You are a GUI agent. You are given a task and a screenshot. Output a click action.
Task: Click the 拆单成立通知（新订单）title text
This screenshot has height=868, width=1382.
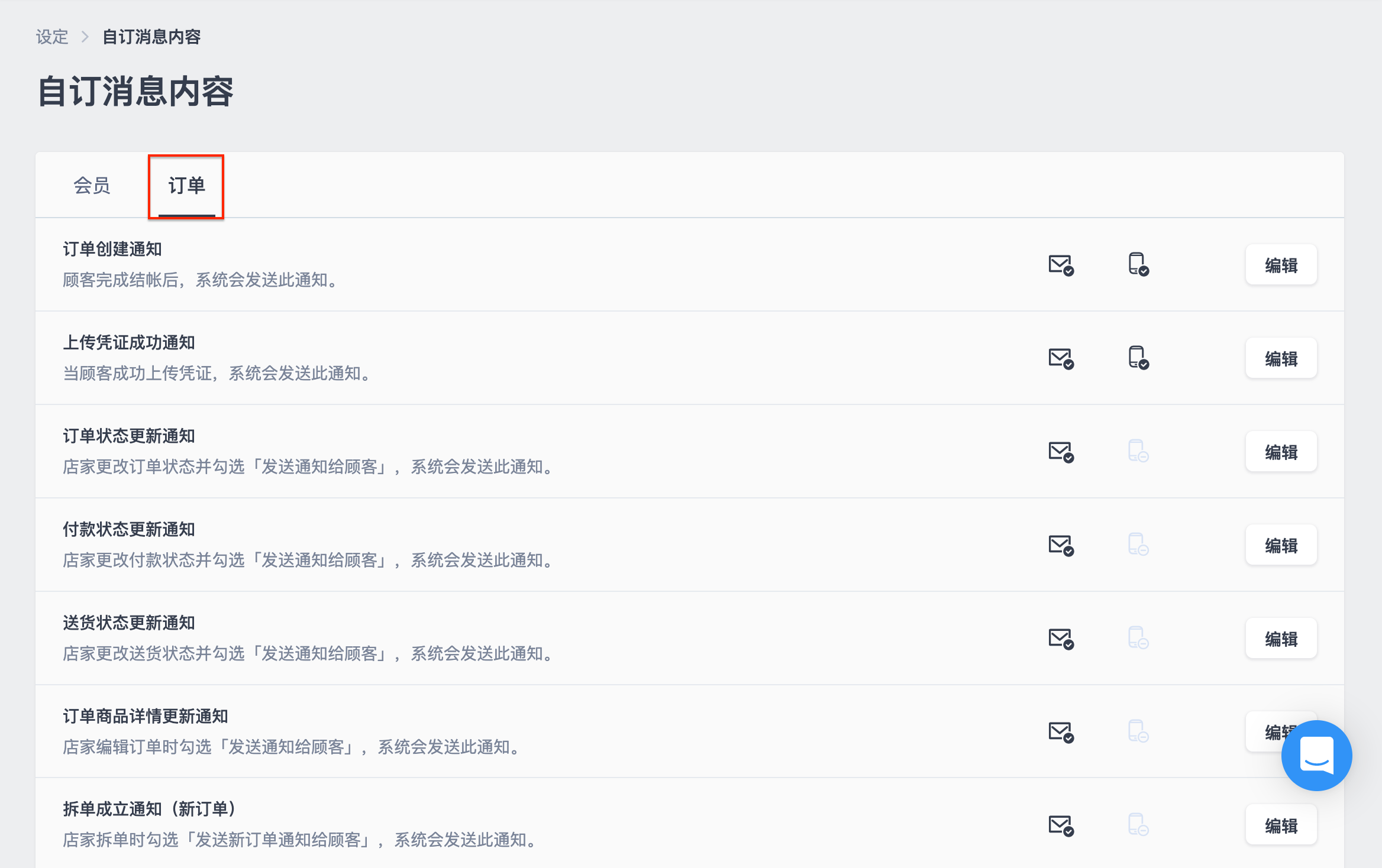point(150,809)
